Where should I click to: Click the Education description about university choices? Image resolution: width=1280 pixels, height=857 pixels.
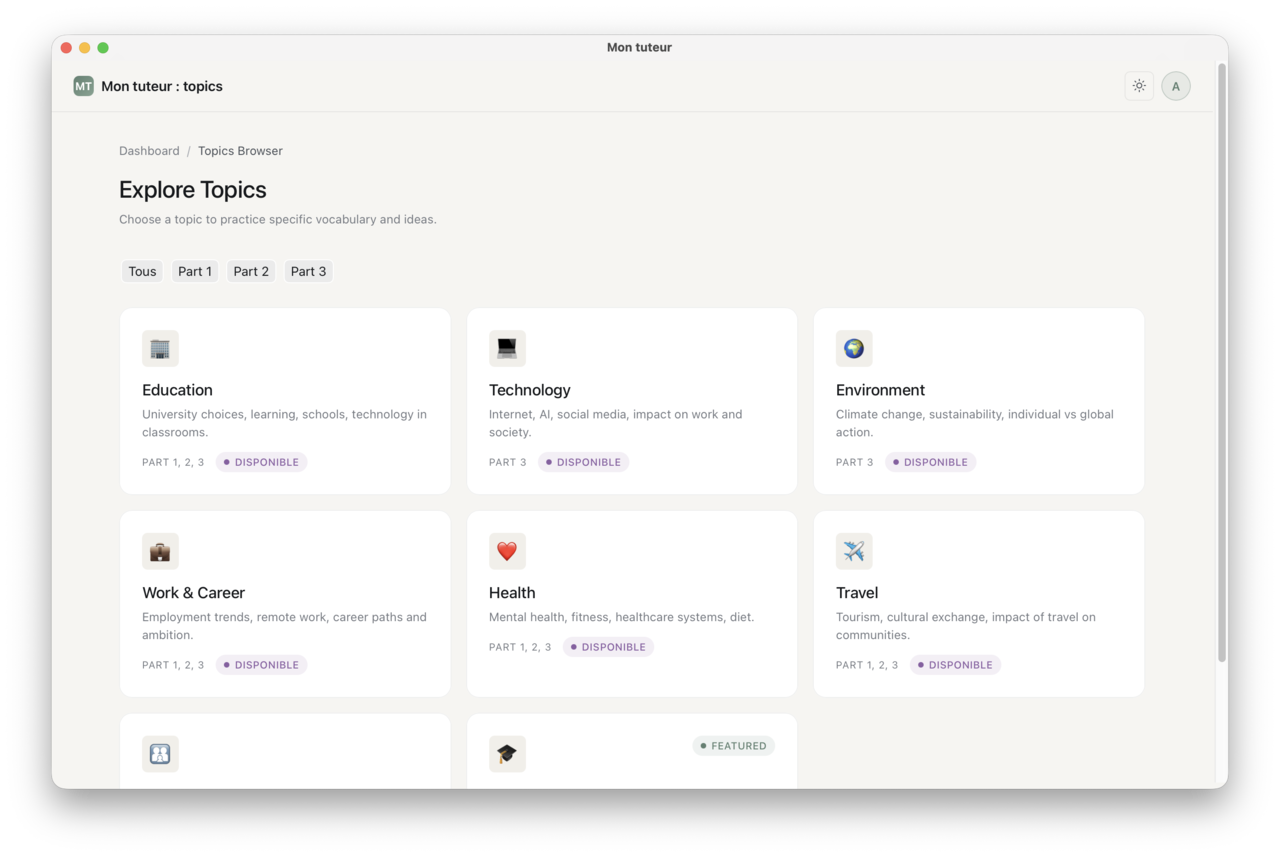285,423
